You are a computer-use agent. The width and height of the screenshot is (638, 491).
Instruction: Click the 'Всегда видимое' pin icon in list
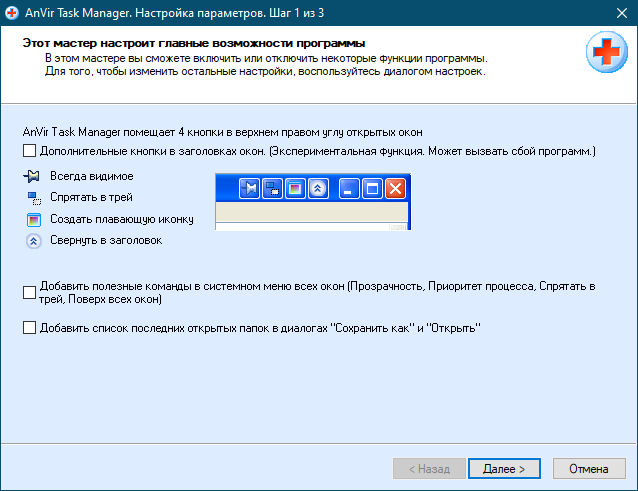pos(32,176)
